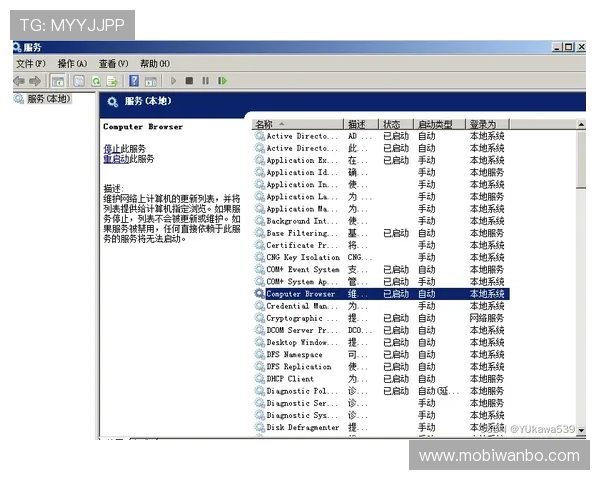Click 本地服务 in the Application Id row
The height and width of the screenshot is (480, 600).
click(487, 172)
